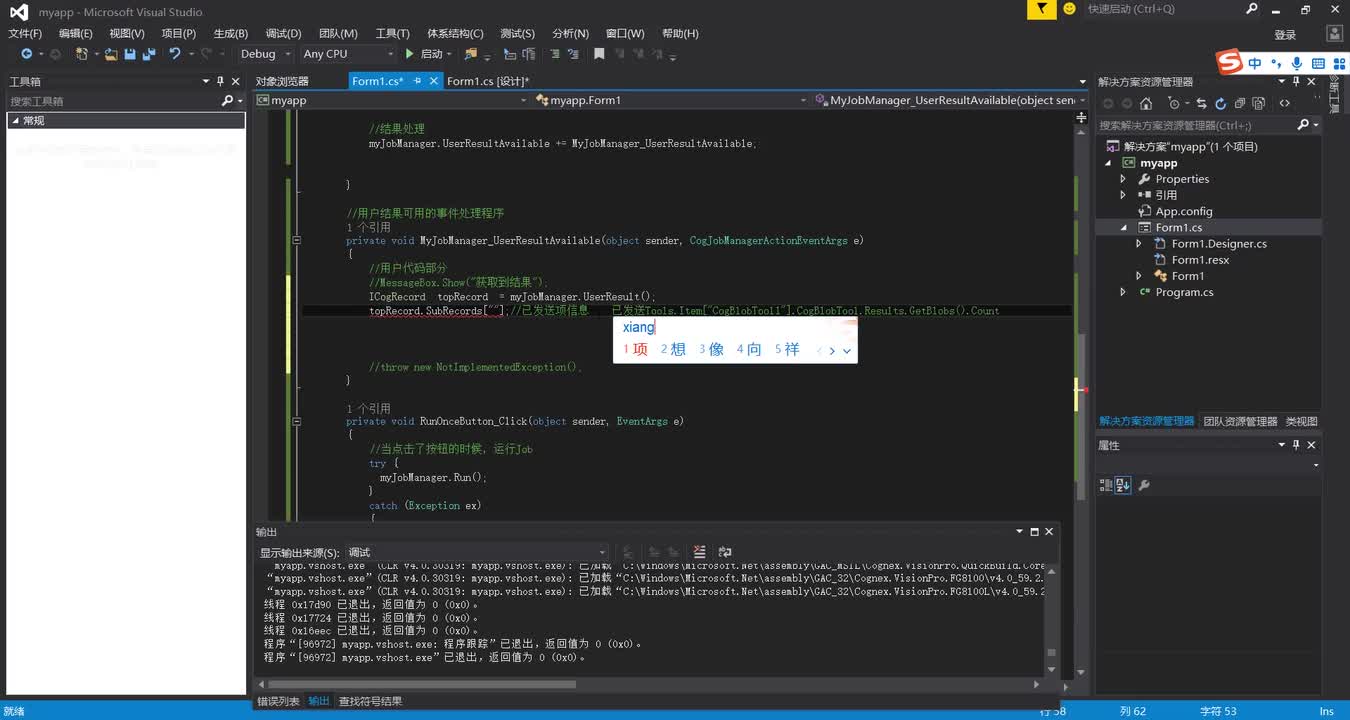Open the 生成(B) menu

231,33
